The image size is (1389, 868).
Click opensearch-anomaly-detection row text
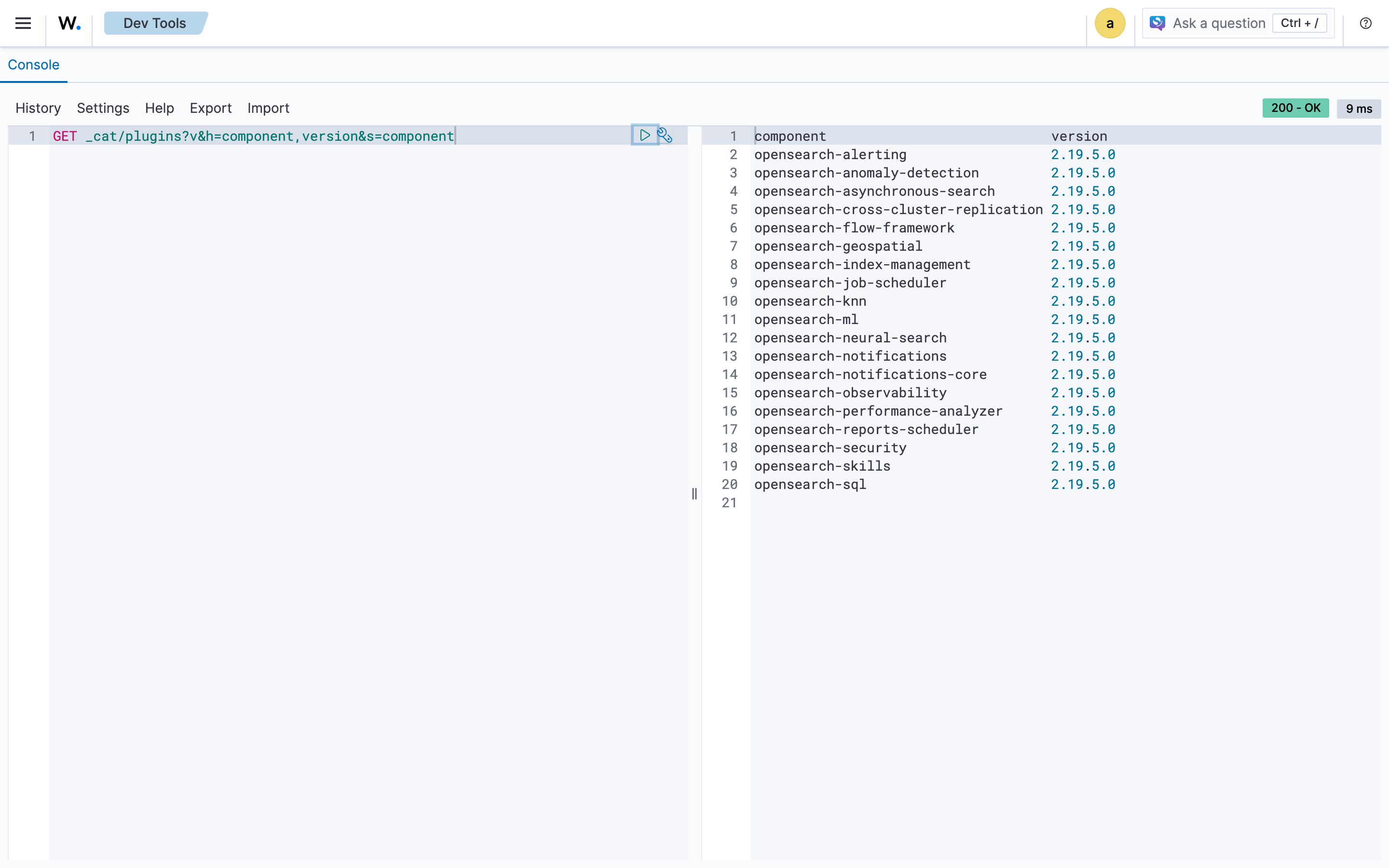click(866, 173)
